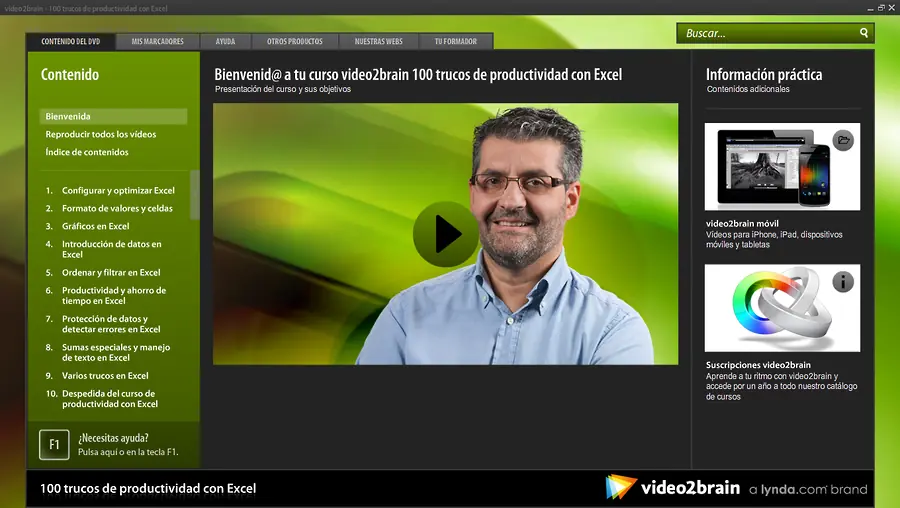Click the folder icon on video2brain móvil thumbnail
The image size is (900, 508).
[843, 140]
